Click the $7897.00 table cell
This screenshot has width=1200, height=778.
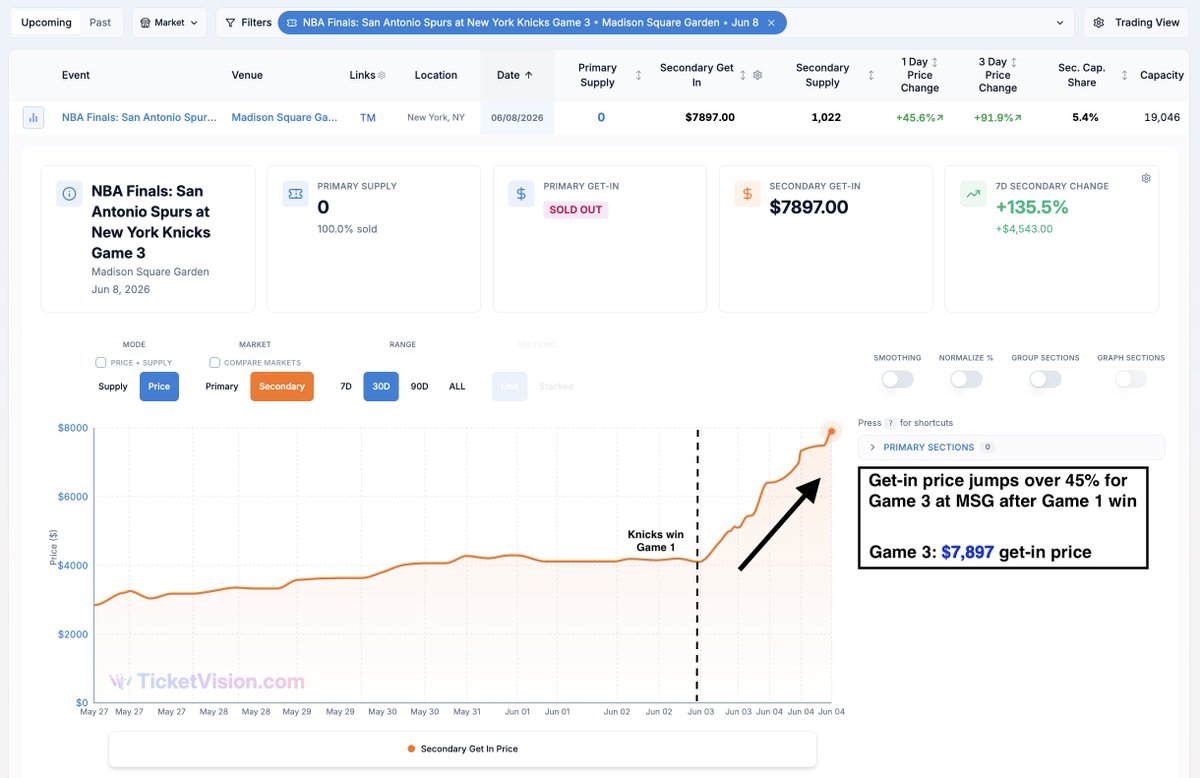[710, 117]
